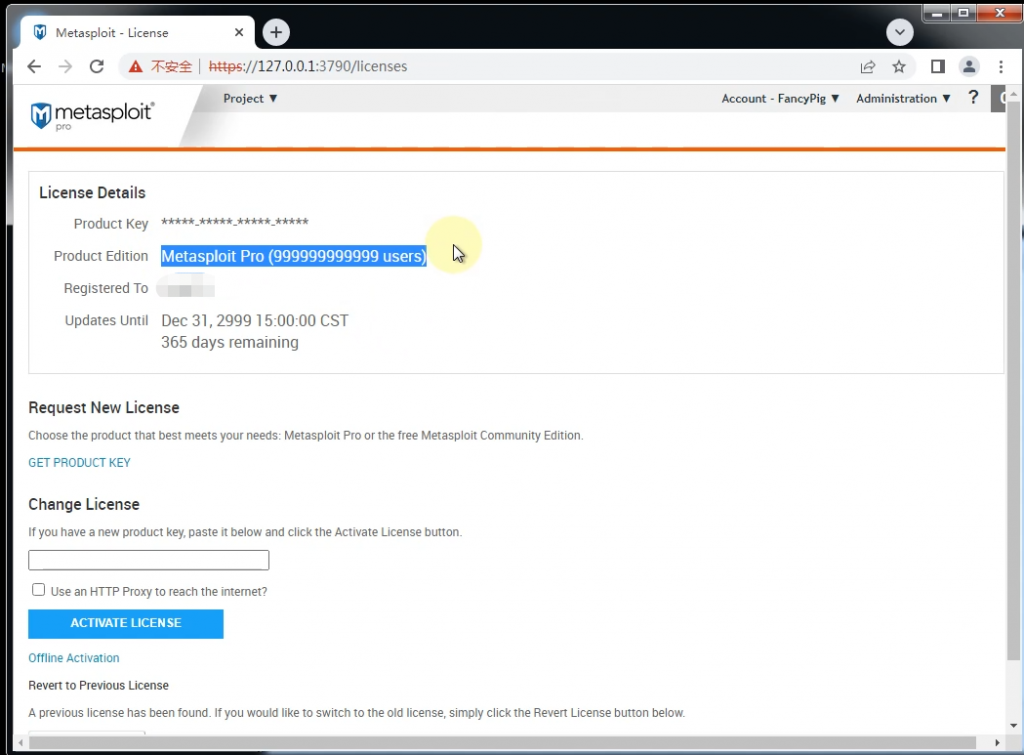Maximize the browser window

click(x=963, y=13)
